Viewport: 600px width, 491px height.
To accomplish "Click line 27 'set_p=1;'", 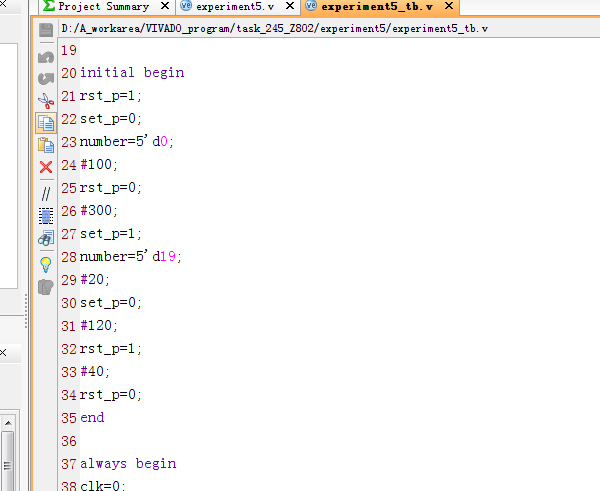I will (x=111, y=233).
